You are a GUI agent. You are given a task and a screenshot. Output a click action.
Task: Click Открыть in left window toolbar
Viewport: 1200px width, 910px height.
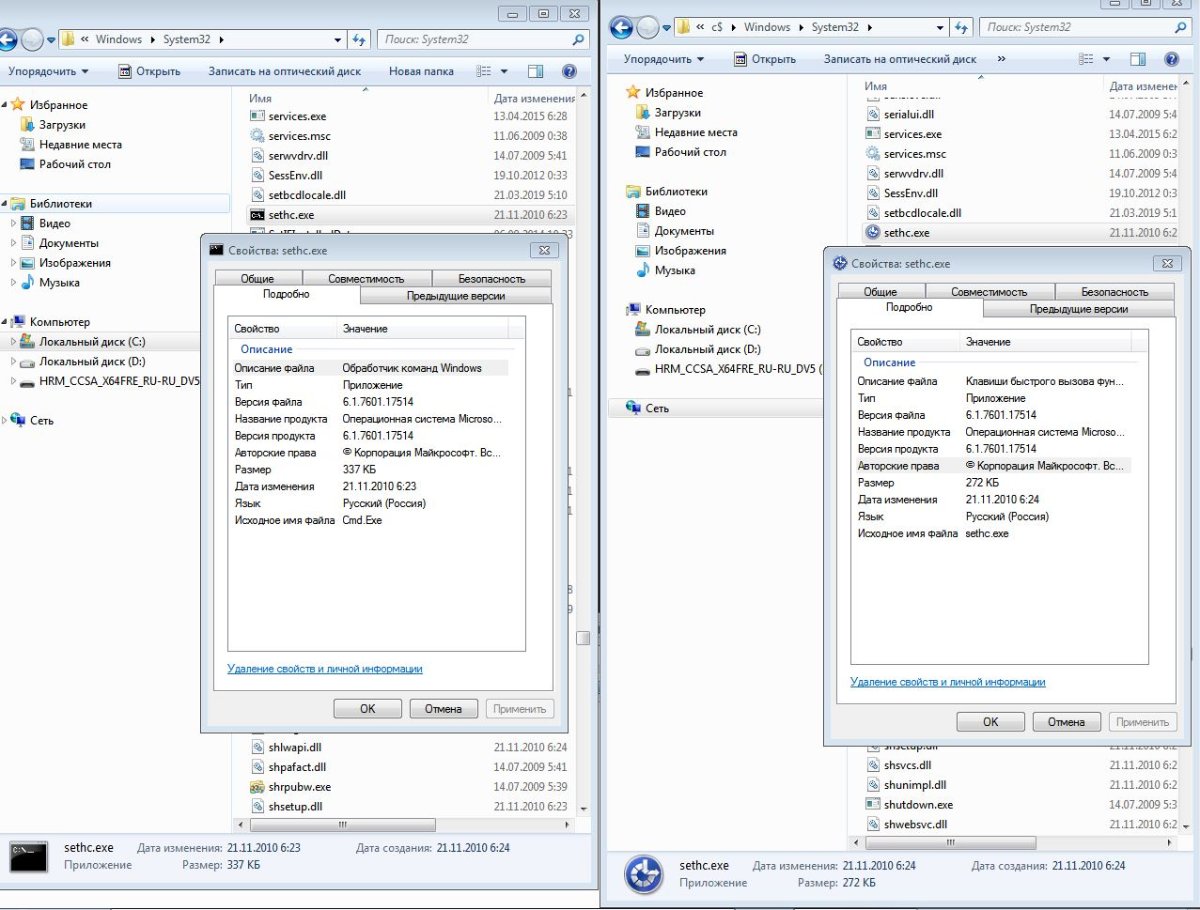(x=149, y=72)
